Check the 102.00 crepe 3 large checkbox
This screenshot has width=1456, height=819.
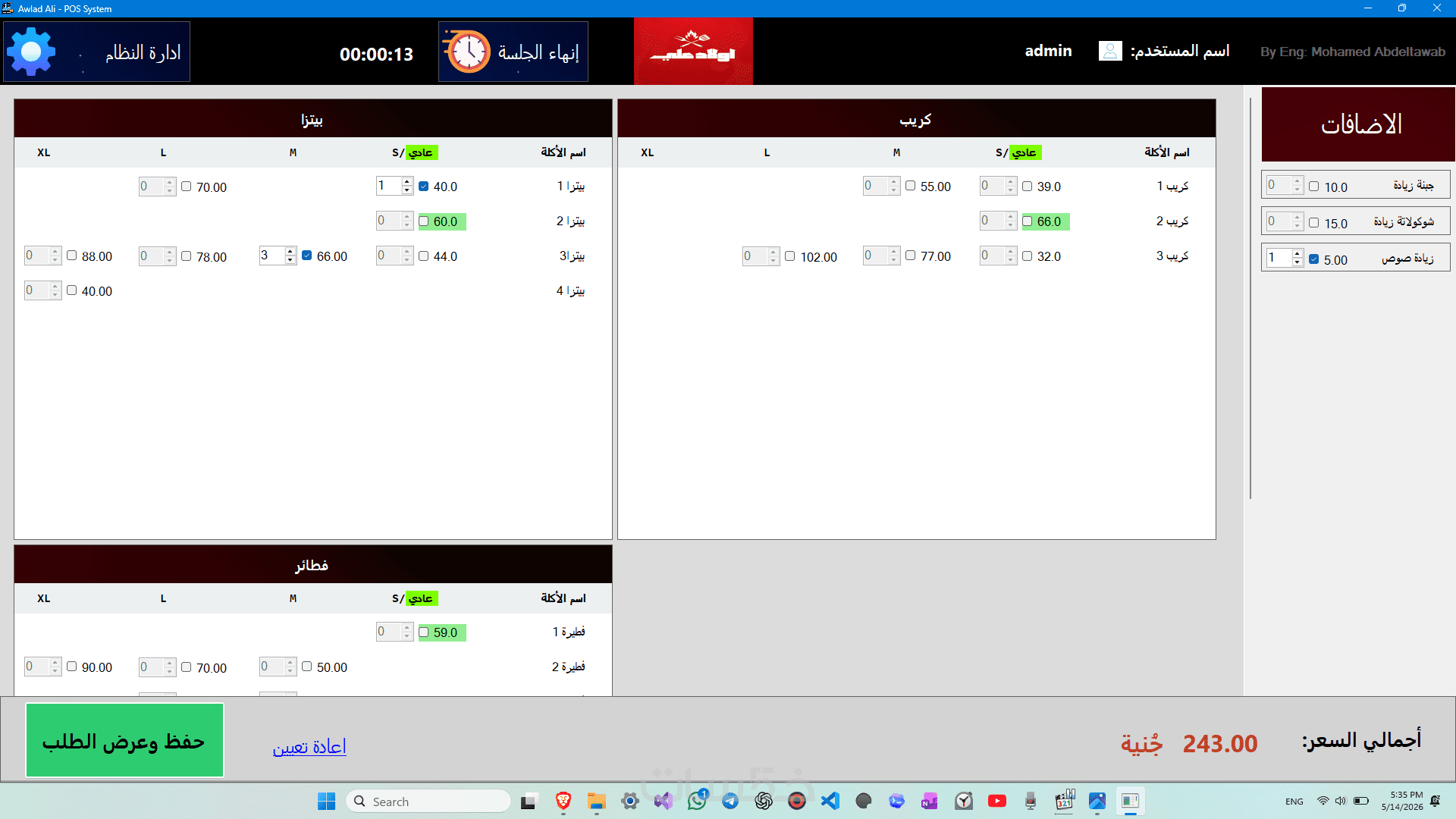tap(790, 256)
